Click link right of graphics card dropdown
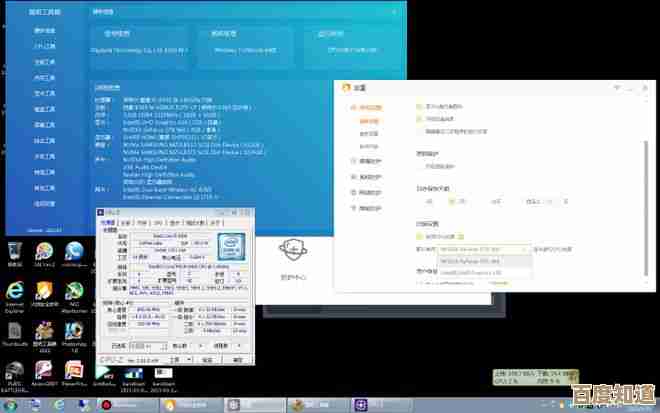The height and width of the screenshot is (413, 660). tap(553, 249)
